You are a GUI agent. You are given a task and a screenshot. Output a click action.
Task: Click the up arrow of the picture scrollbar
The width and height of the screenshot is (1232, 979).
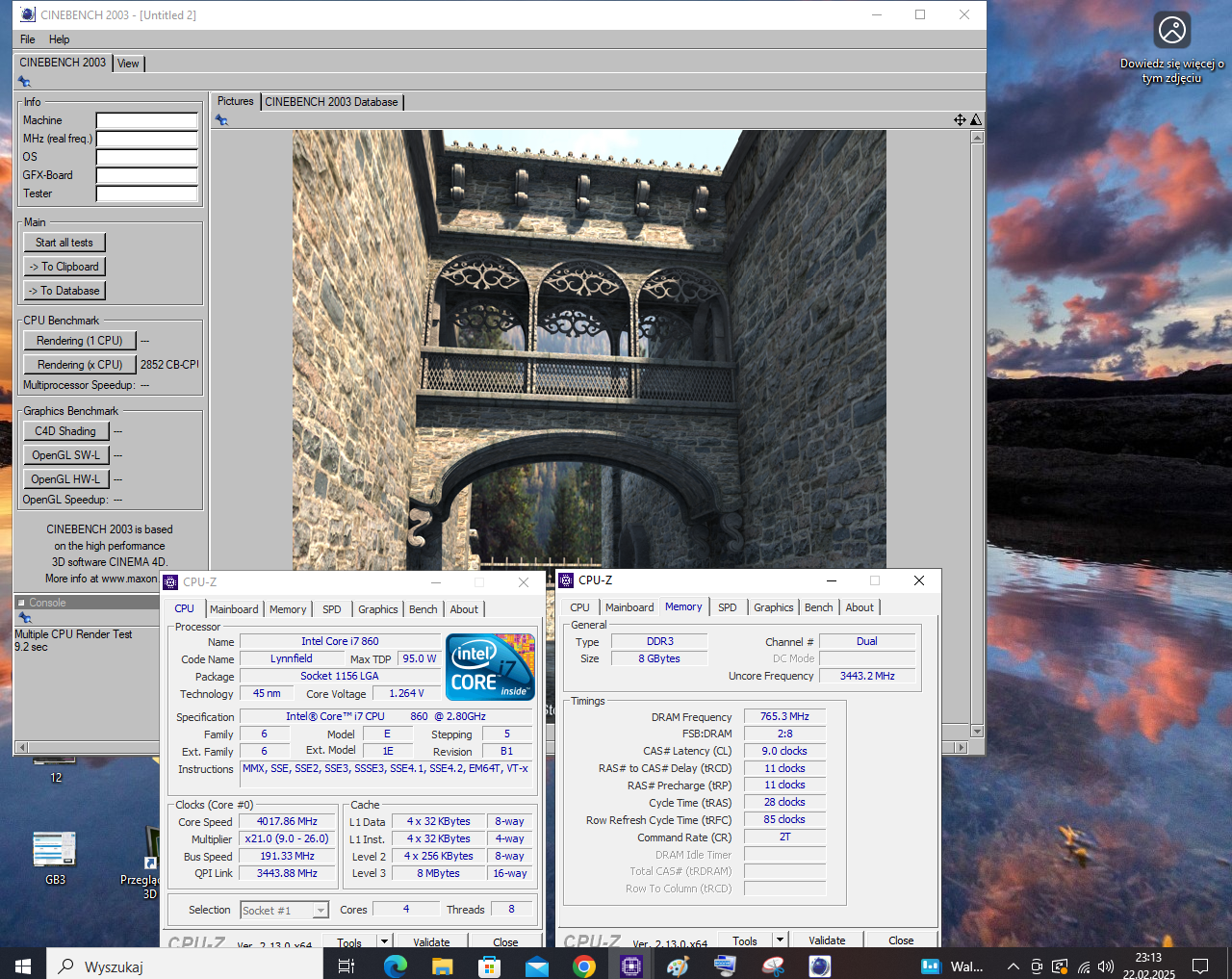977,138
